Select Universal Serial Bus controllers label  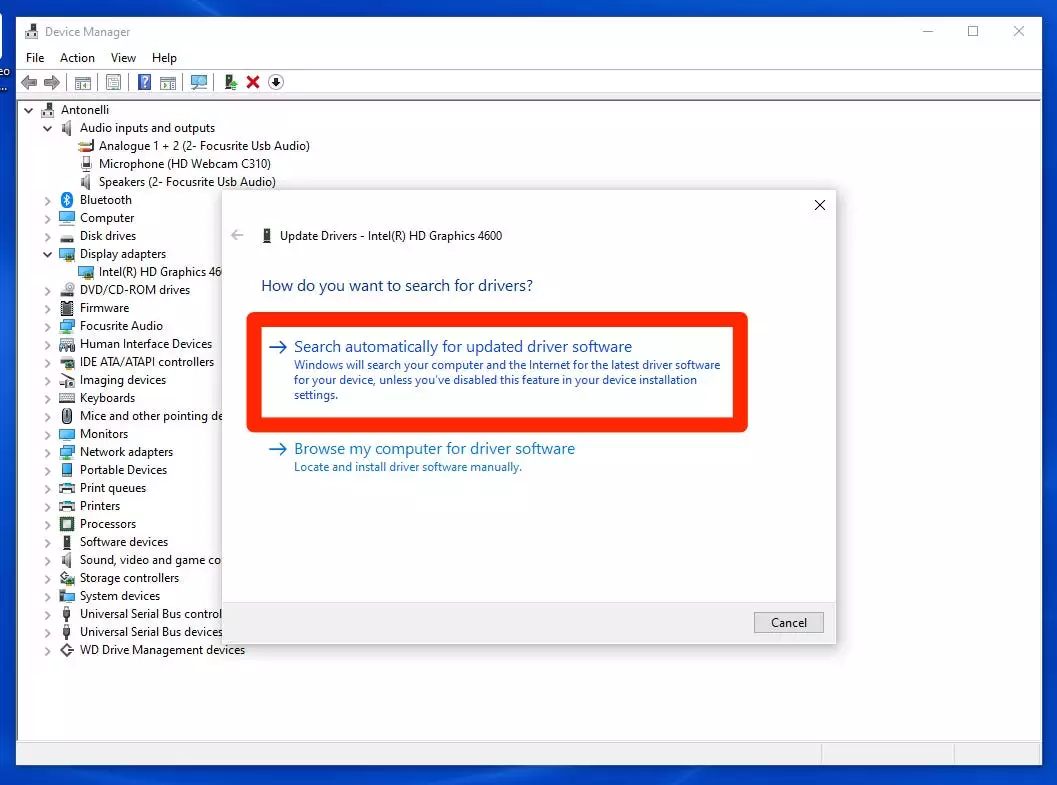(150, 615)
